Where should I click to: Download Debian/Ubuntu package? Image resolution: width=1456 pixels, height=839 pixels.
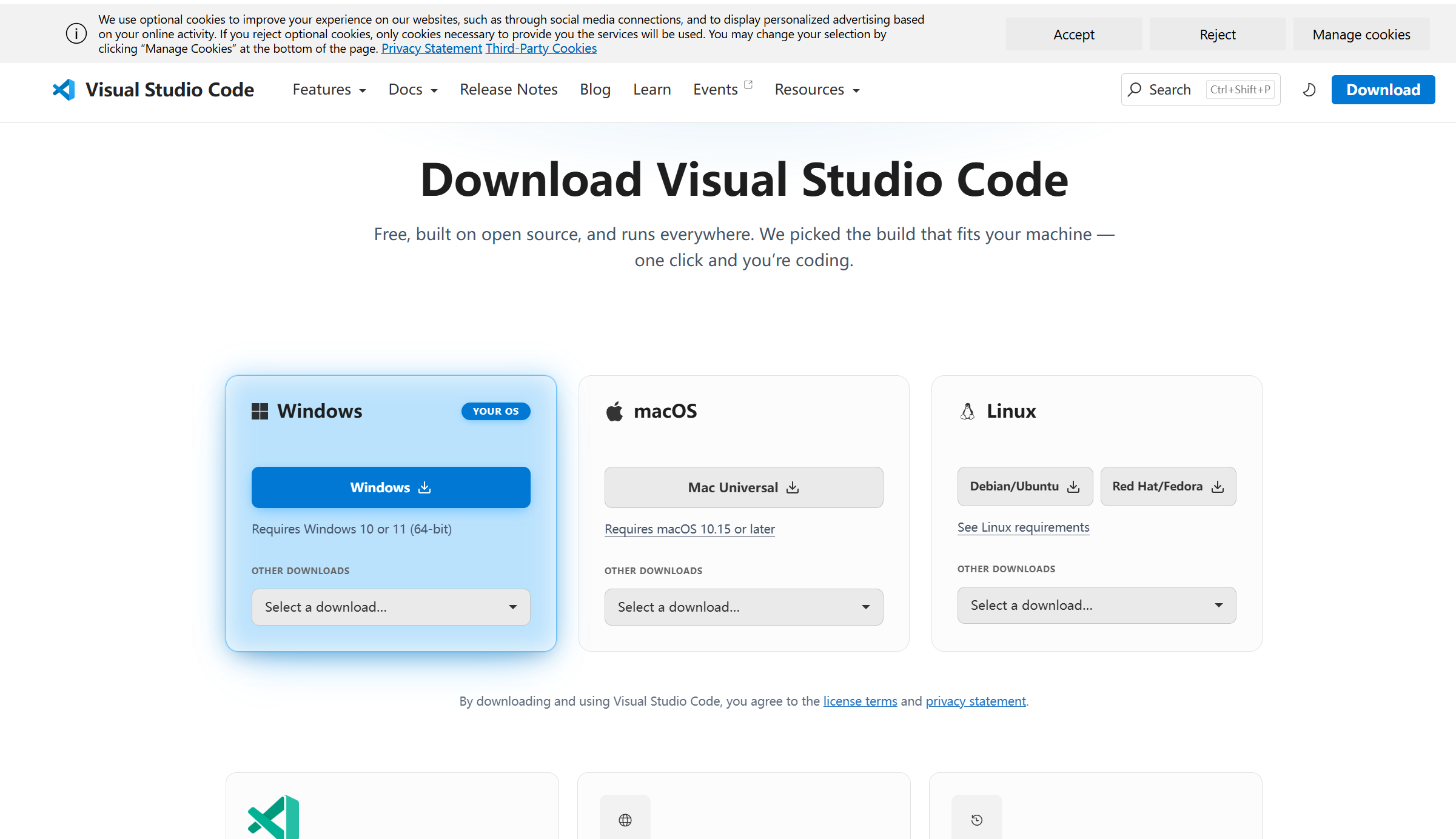(1025, 486)
